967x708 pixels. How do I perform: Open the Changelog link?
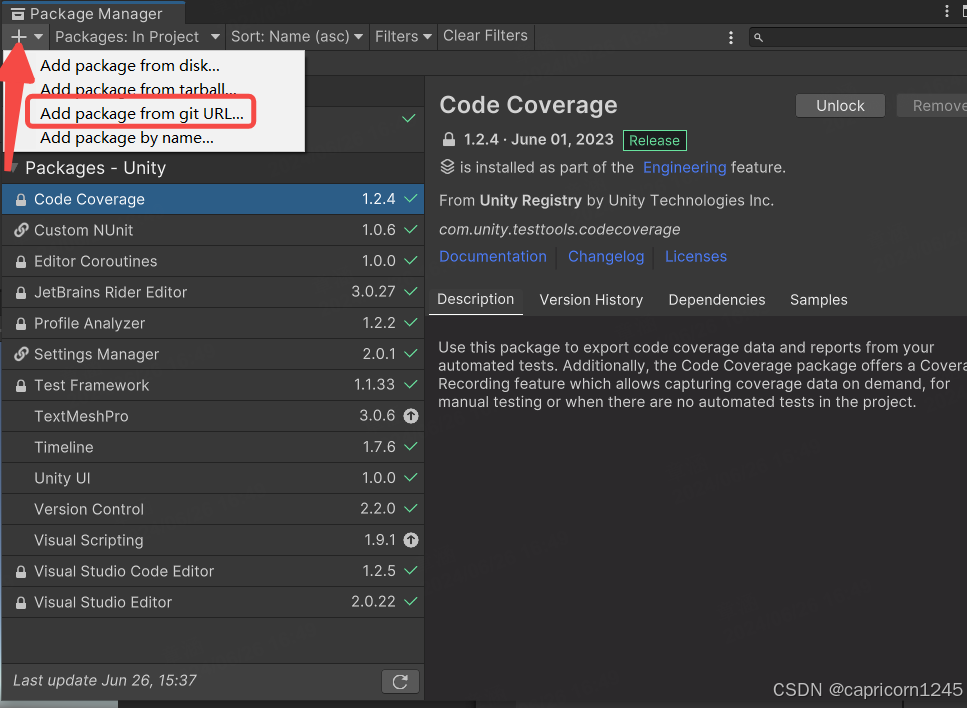(606, 257)
